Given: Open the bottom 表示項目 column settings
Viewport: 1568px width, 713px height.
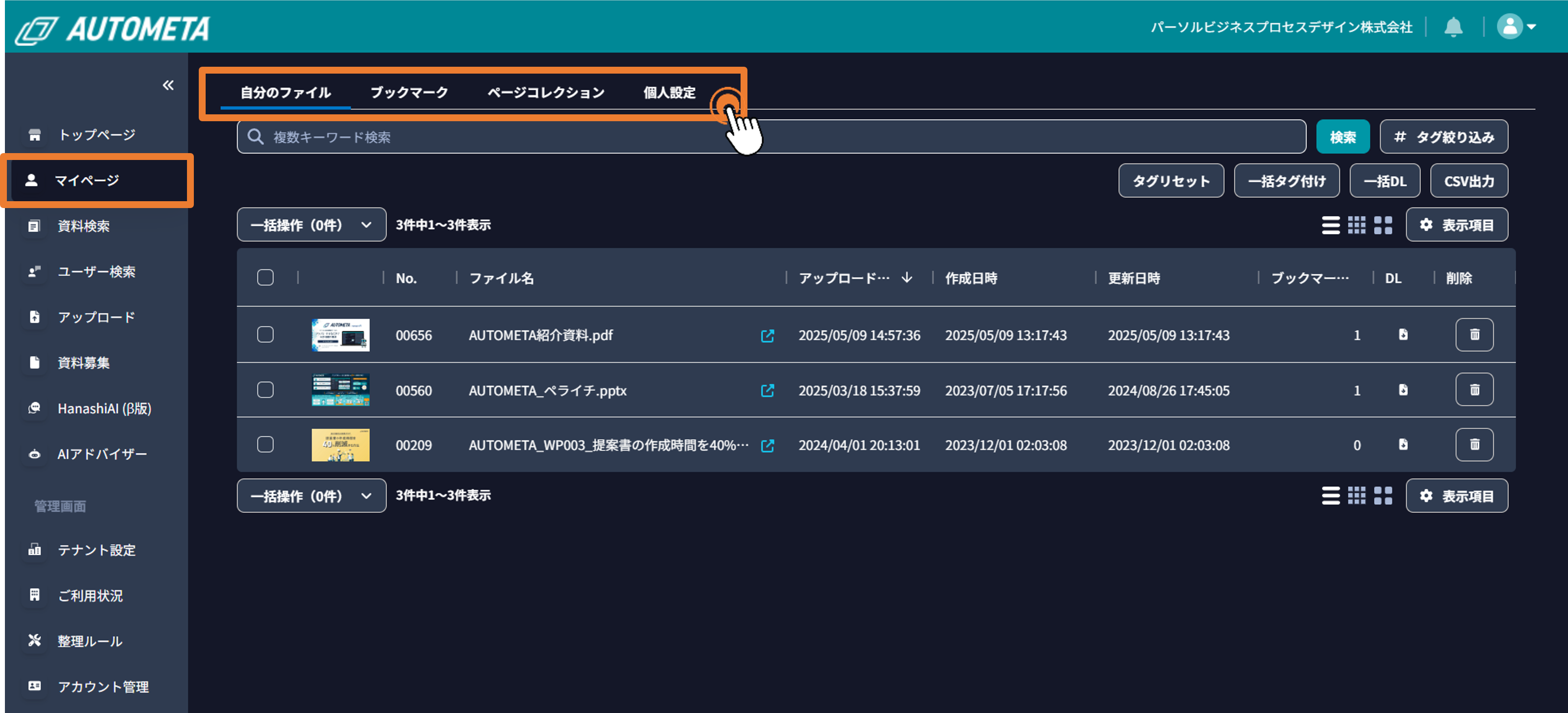Looking at the screenshot, I should (x=1457, y=496).
